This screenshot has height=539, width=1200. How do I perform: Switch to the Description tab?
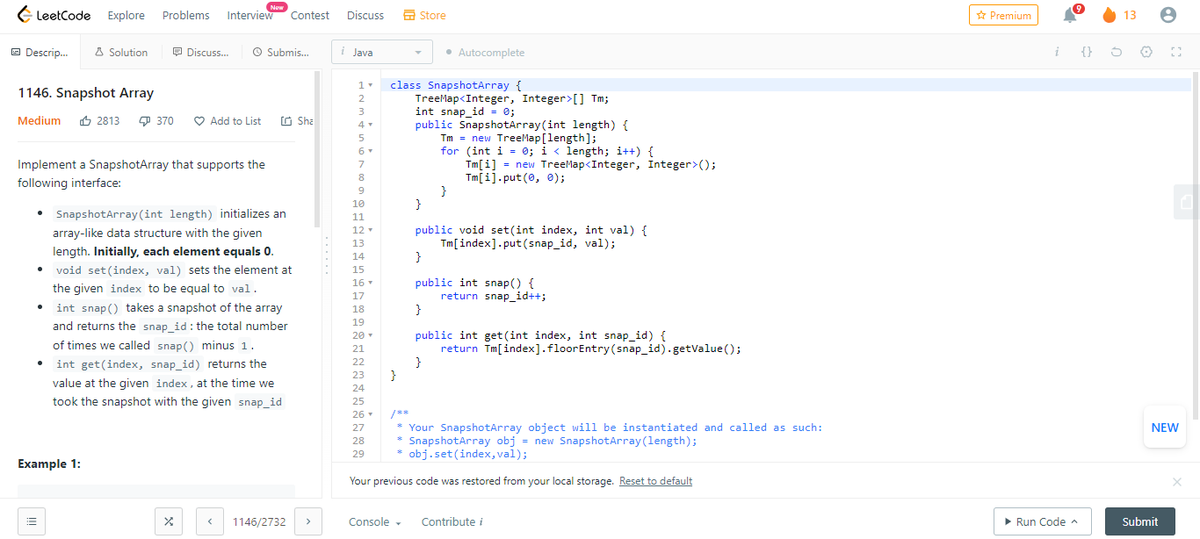point(40,52)
